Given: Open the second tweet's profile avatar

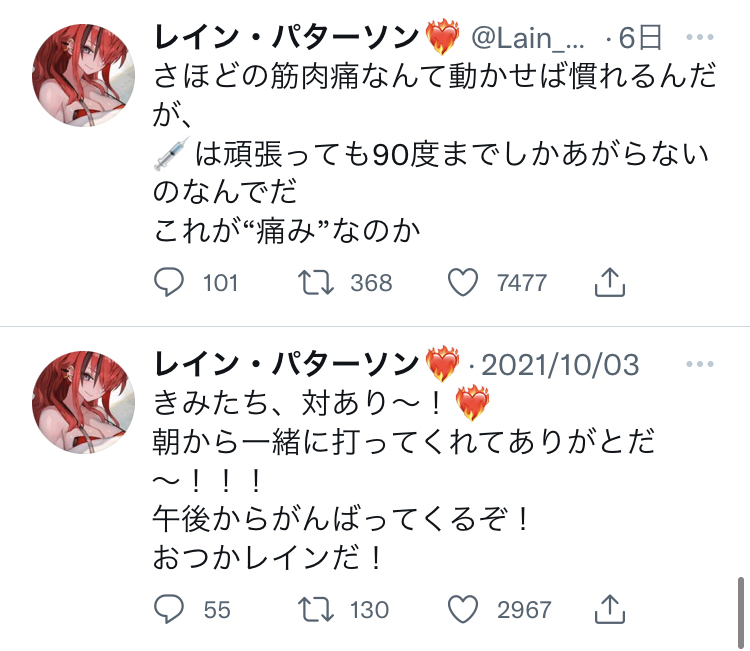Looking at the screenshot, I should (83, 403).
